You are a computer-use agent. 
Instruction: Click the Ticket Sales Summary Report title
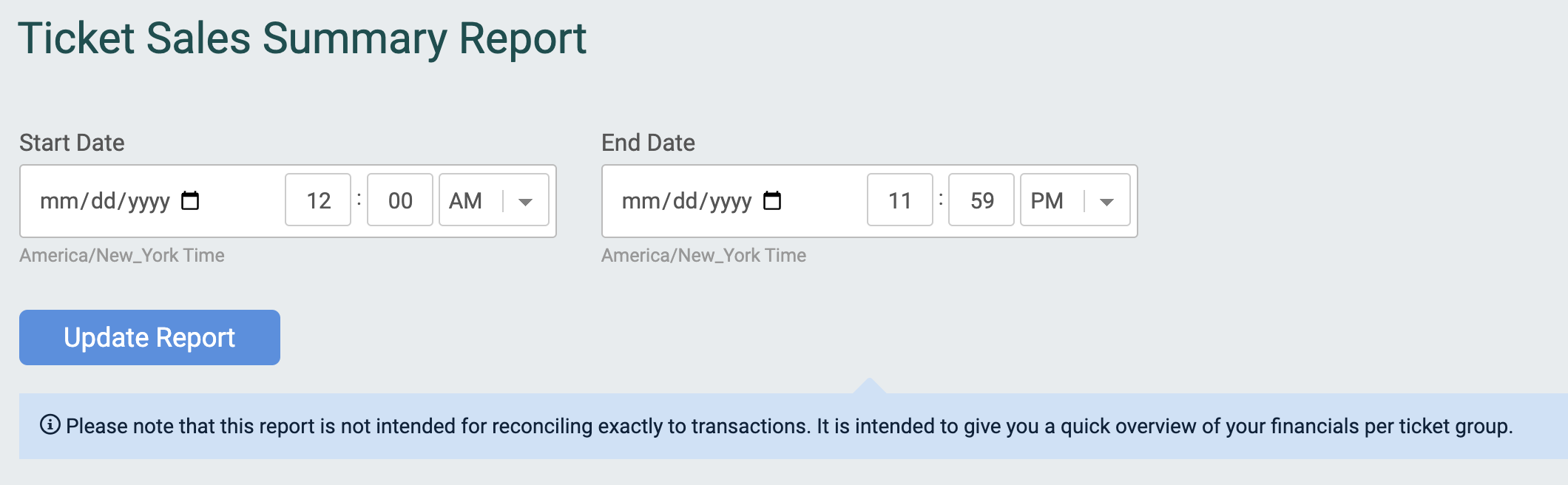[x=305, y=38]
